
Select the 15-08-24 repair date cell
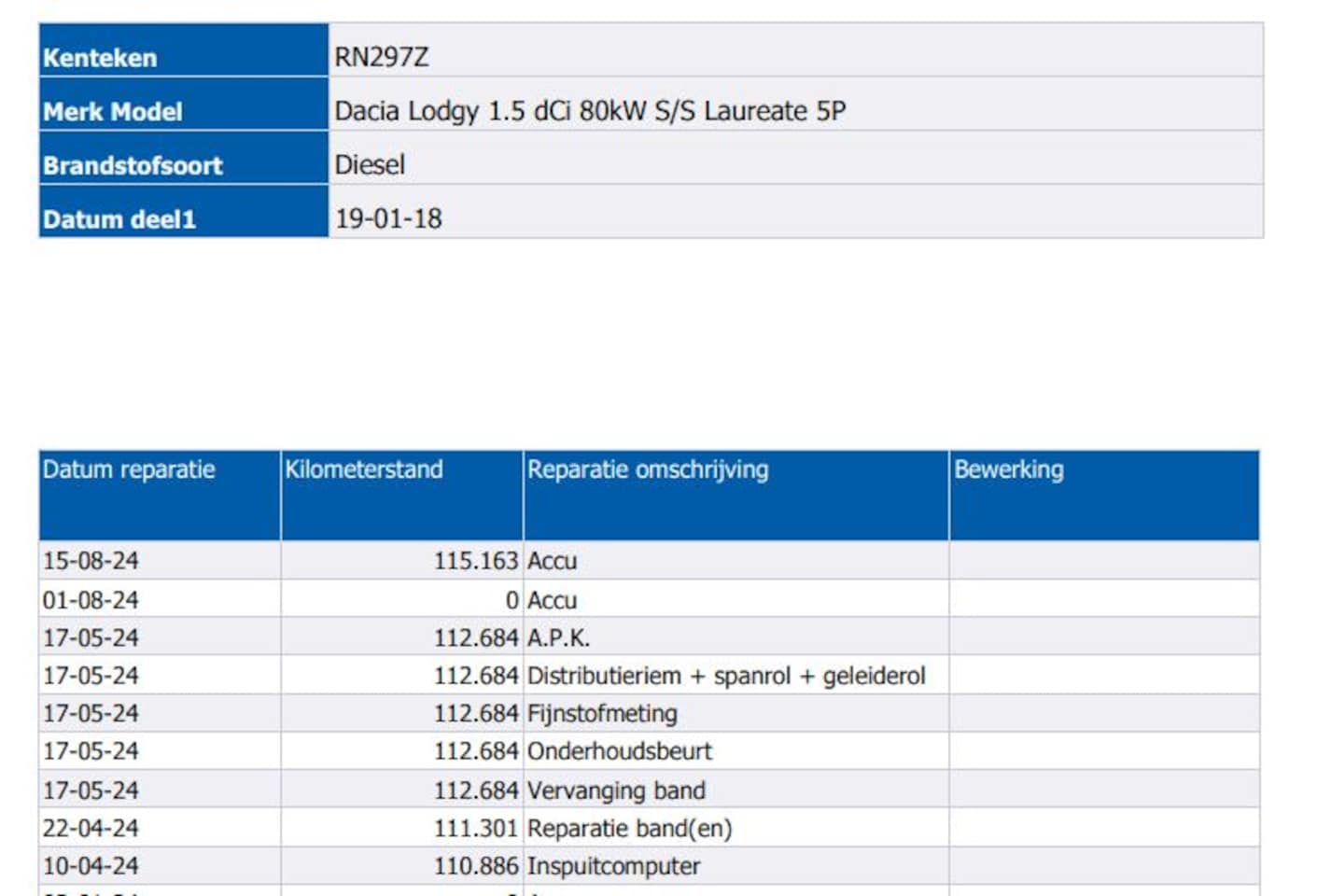tap(160, 561)
